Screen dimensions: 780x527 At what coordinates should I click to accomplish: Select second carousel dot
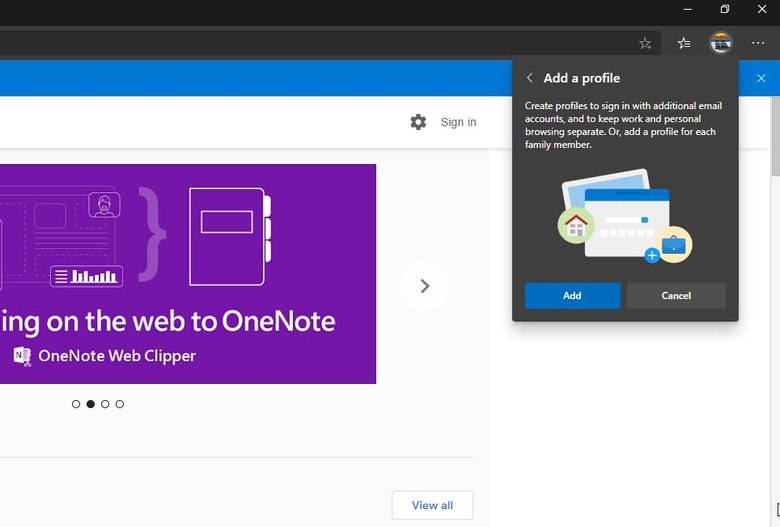(x=91, y=404)
